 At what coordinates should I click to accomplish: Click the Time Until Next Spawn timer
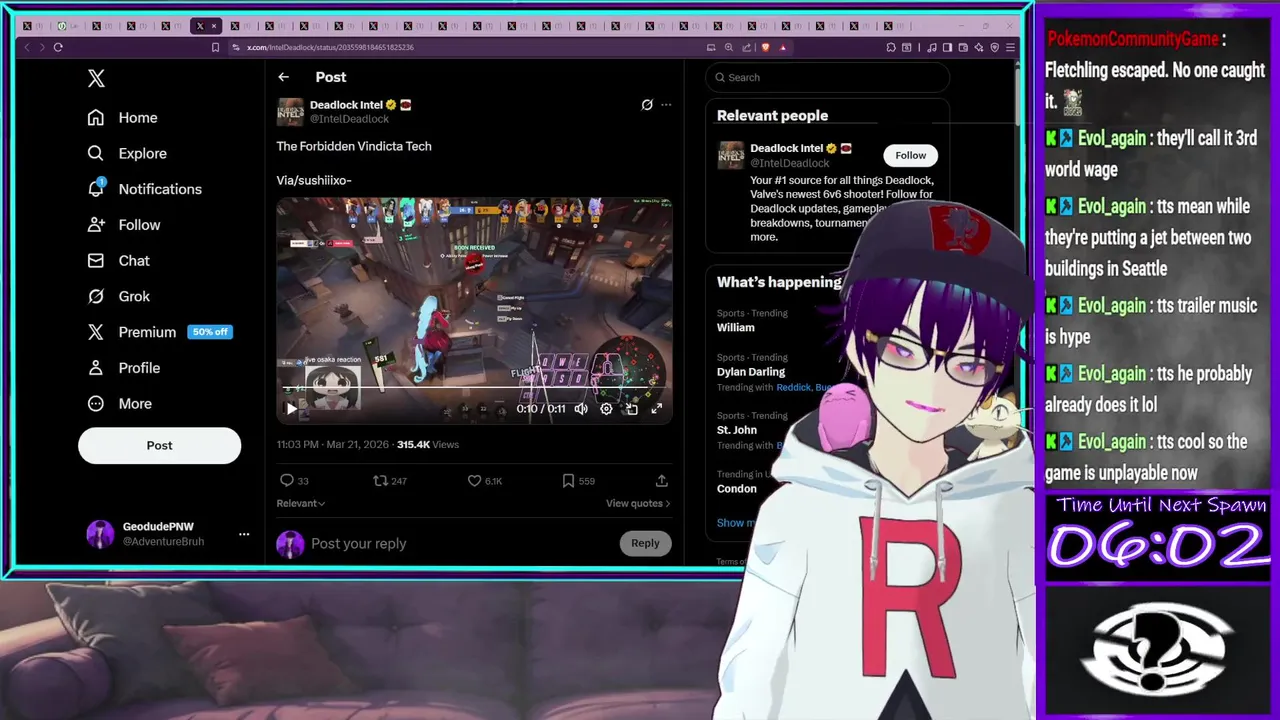click(x=1159, y=536)
